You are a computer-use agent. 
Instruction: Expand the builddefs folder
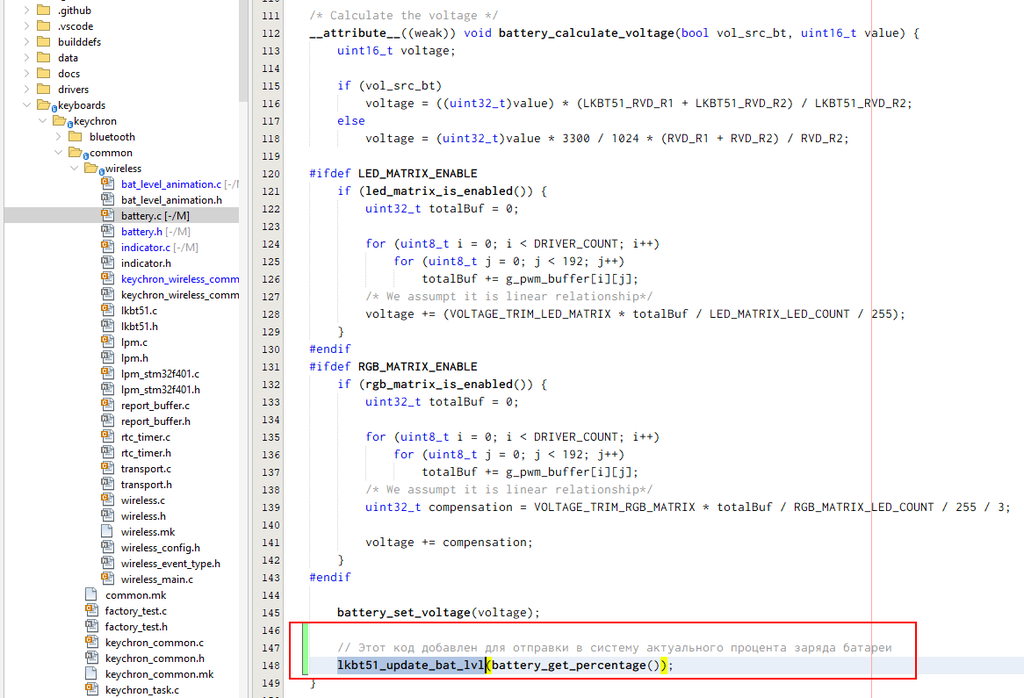pyautogui.click(x=26, y=42)
